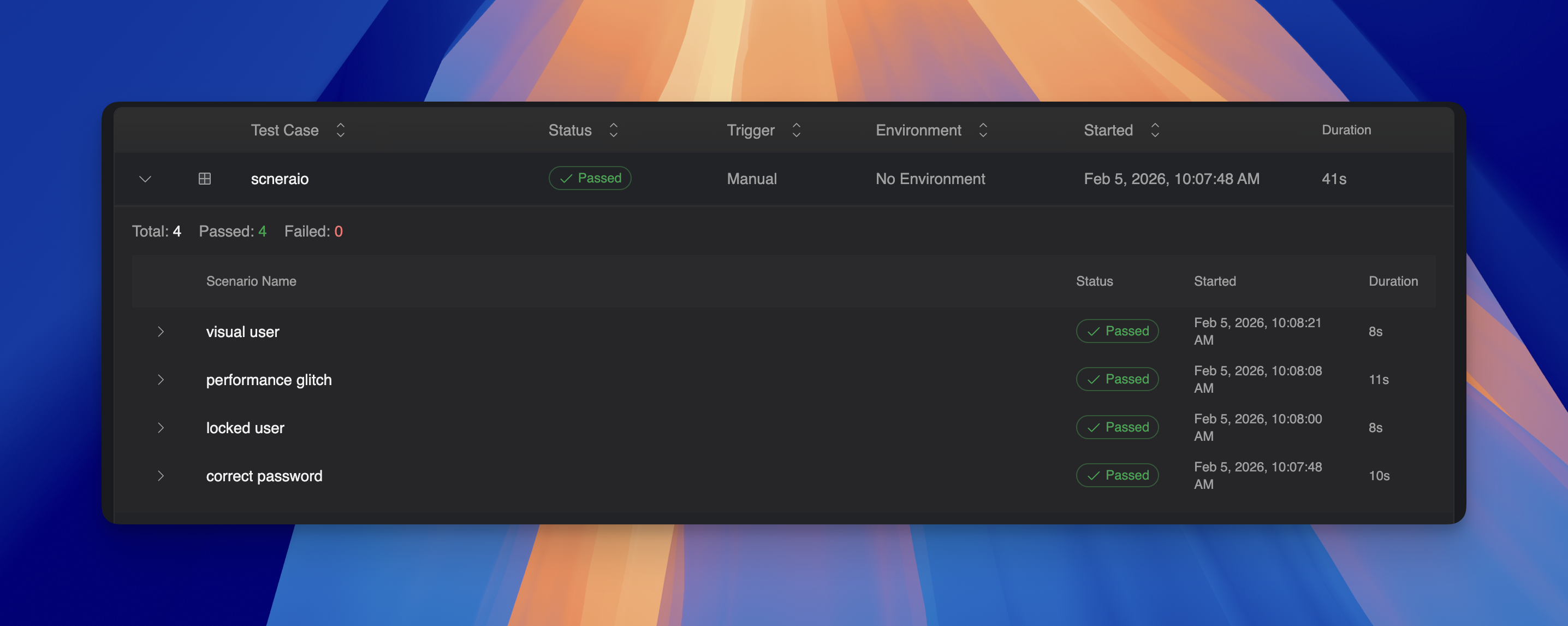Expand the visual user scenario

click(x=161, y=332)
